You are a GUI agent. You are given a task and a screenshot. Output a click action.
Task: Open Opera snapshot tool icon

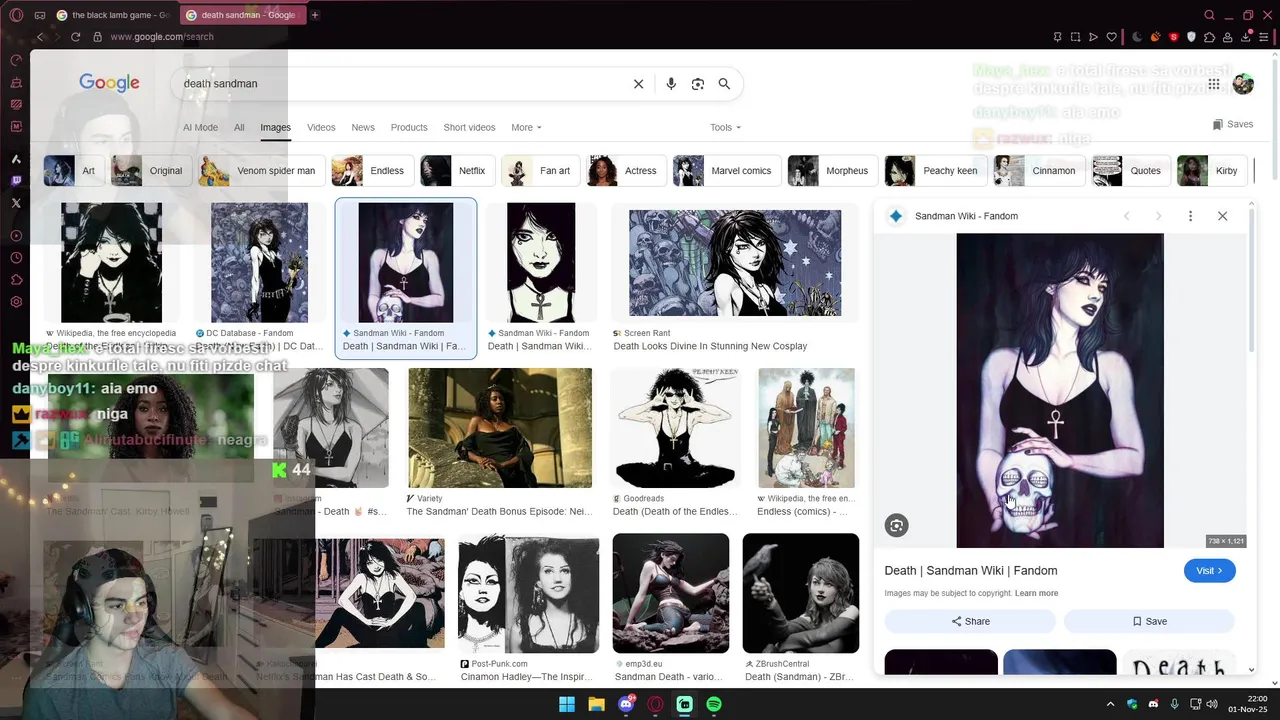coord(1075,37)
